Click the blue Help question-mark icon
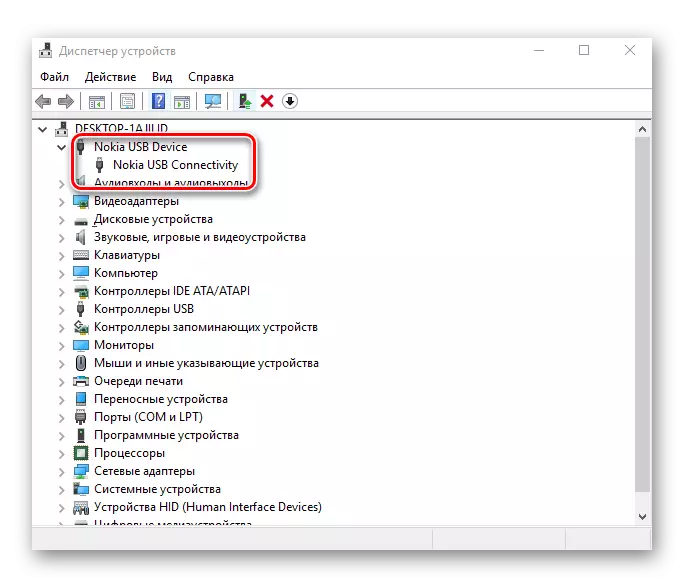 pyautogui.click(x=158, y=101)
